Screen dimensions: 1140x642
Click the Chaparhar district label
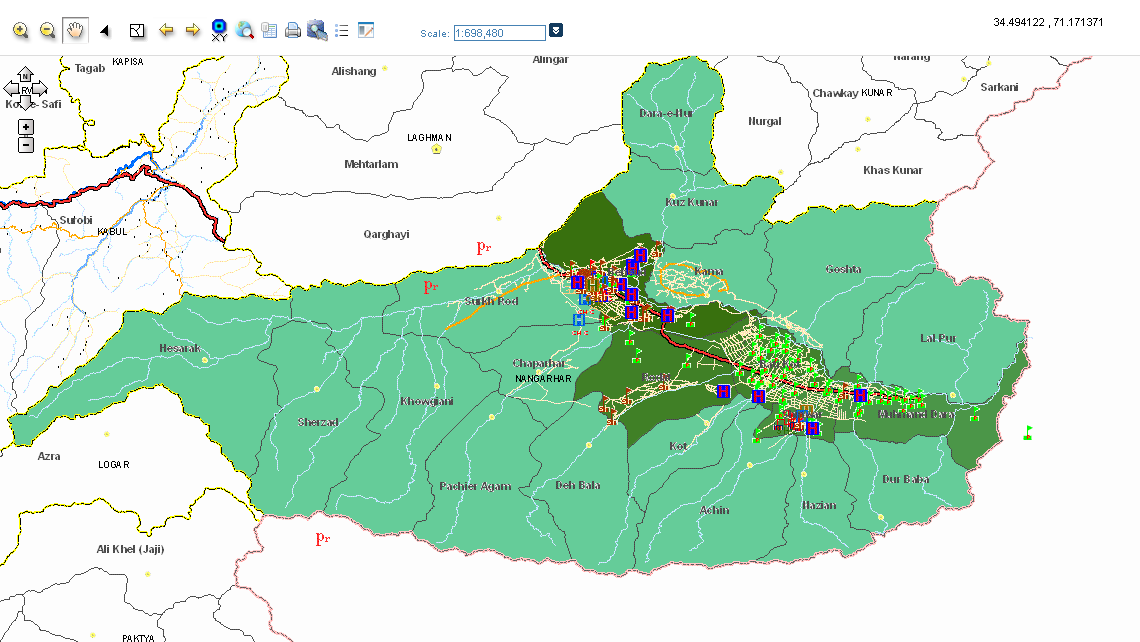(539, 363)
